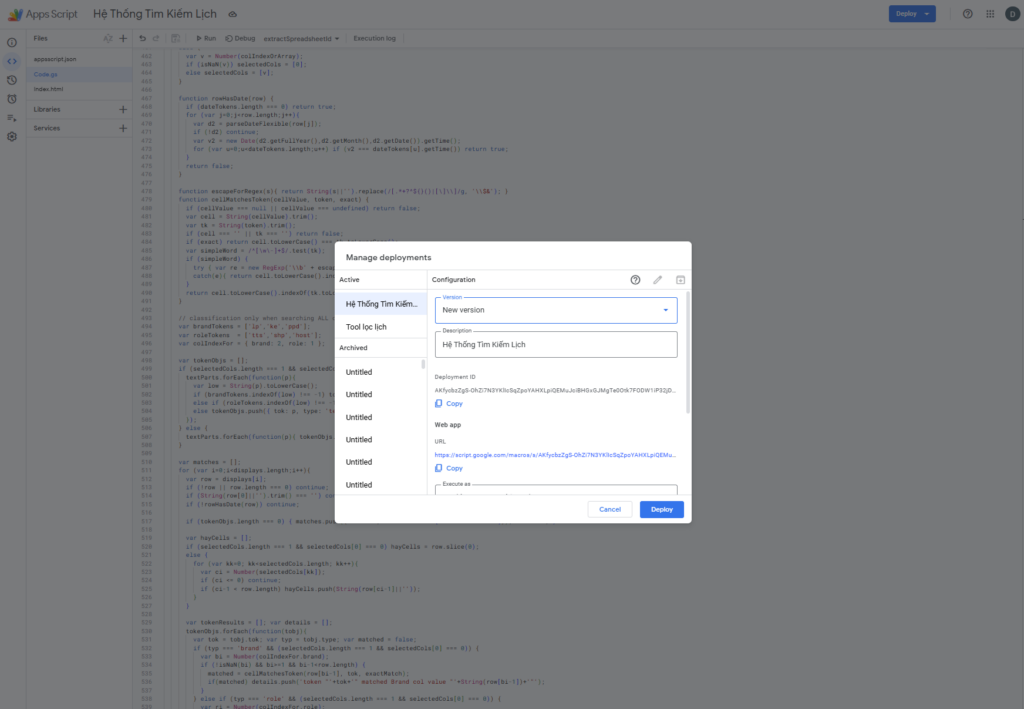
Task: Open the Execute as dropdown
Action: (556, 491)
